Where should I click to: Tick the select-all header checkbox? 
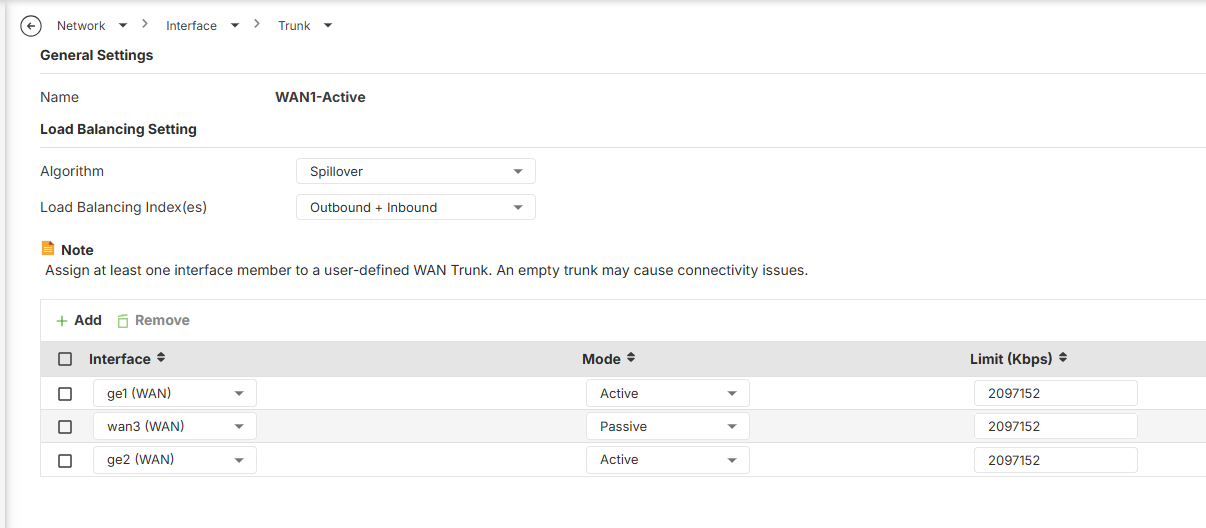[65, 359]
